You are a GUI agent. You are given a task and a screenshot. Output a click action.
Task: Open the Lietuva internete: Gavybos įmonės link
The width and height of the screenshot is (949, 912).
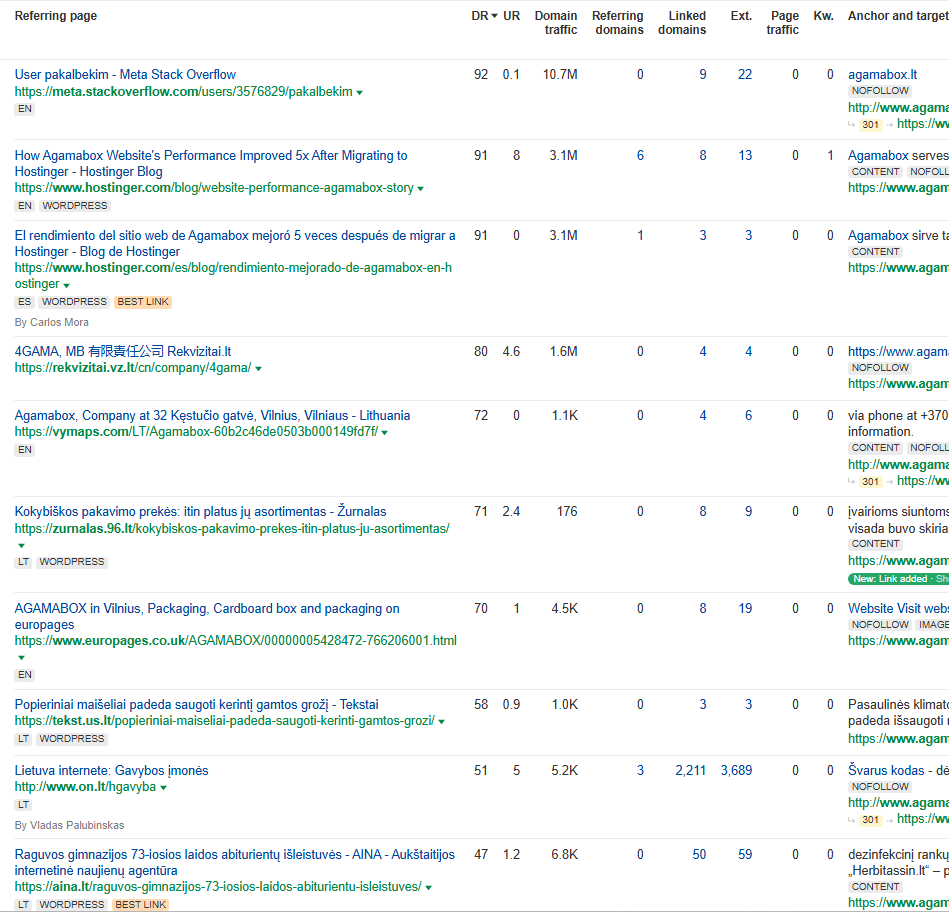tap(111, 771)
